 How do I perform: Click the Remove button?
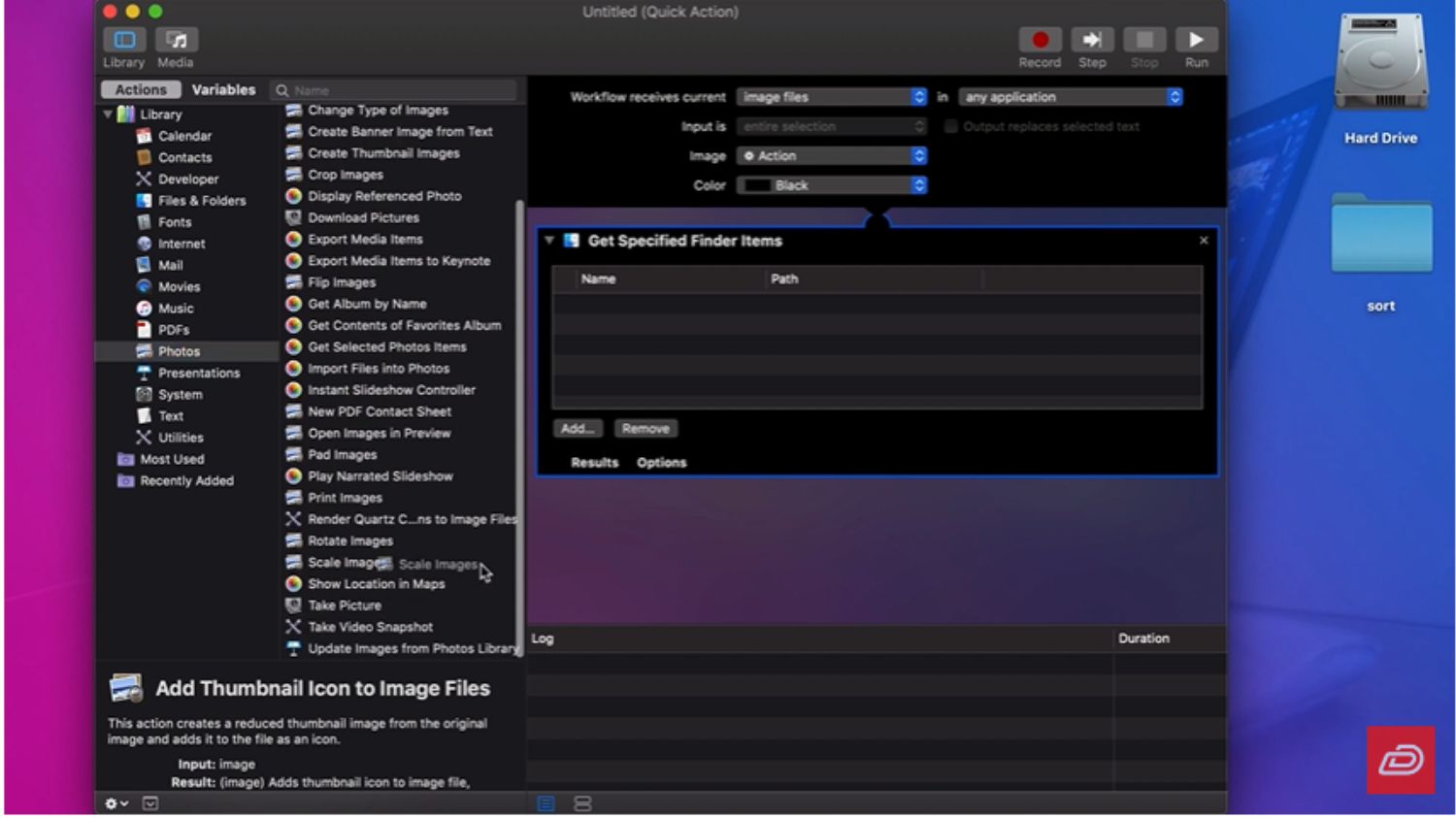(x=645, y=429)
